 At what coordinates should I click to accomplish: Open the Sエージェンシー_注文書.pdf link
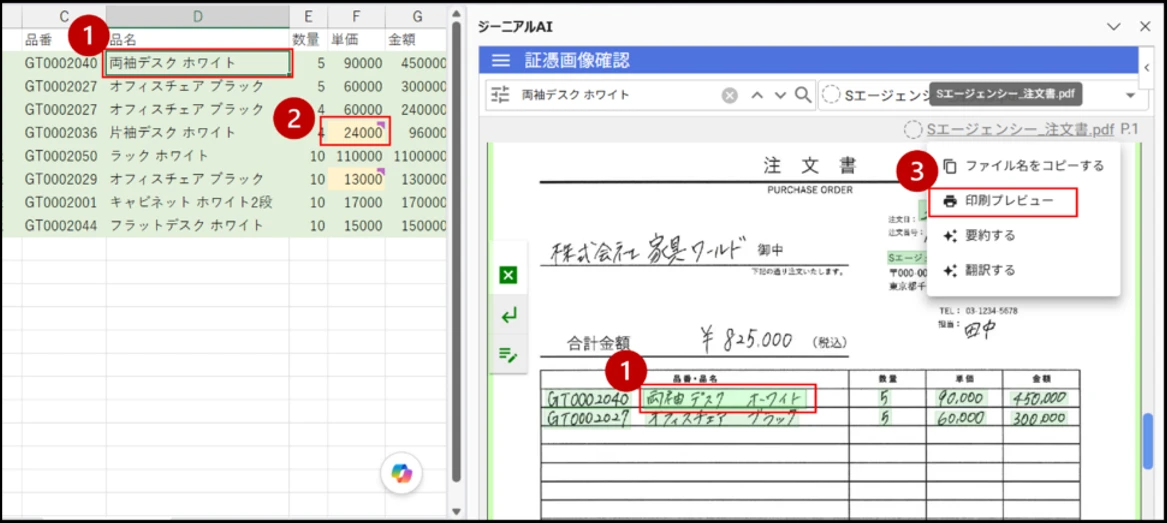click(x=1020, y=129)
